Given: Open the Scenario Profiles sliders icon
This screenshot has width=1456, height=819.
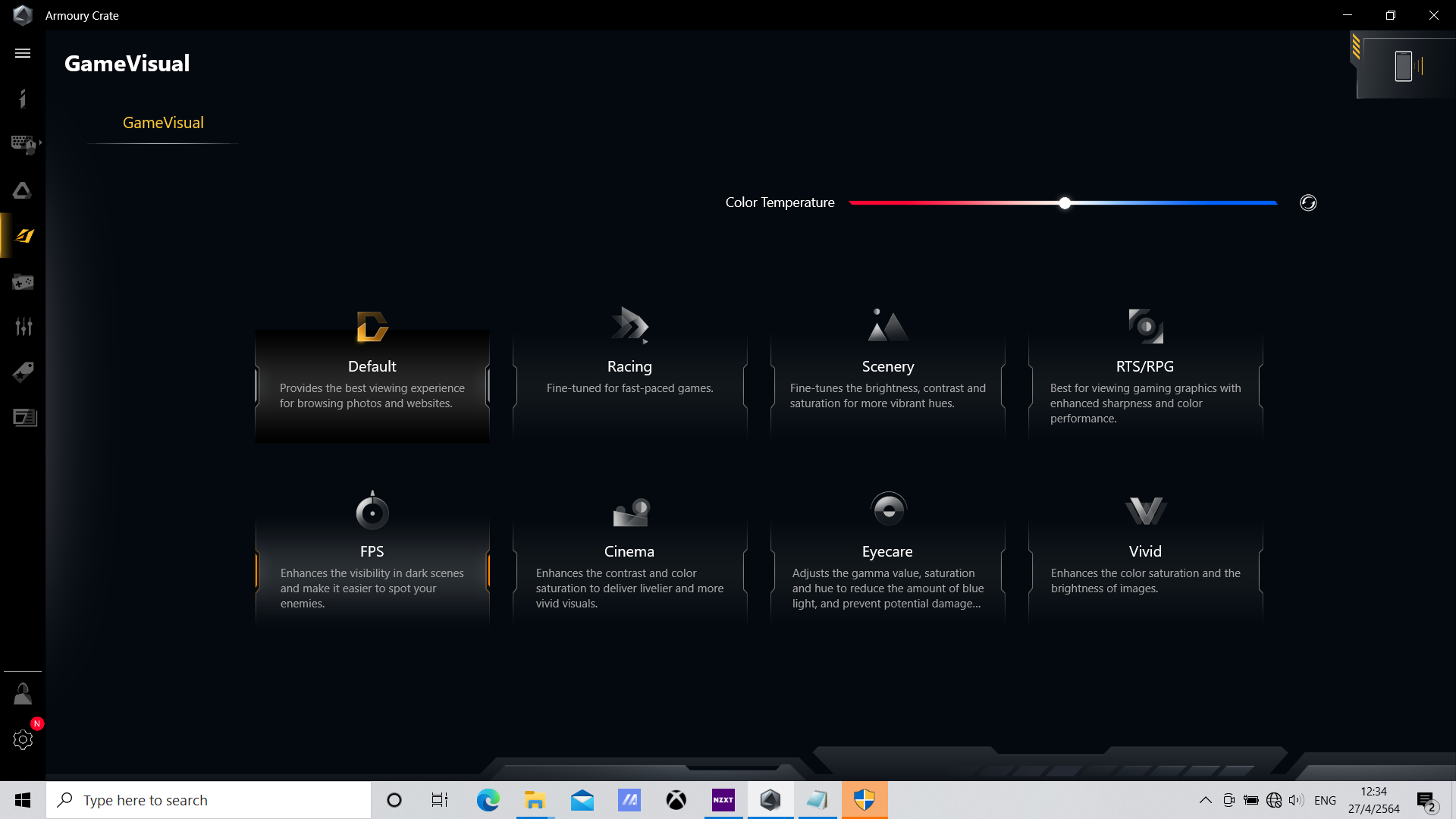Looking at the screenshot, I should (x=24, y=327).
